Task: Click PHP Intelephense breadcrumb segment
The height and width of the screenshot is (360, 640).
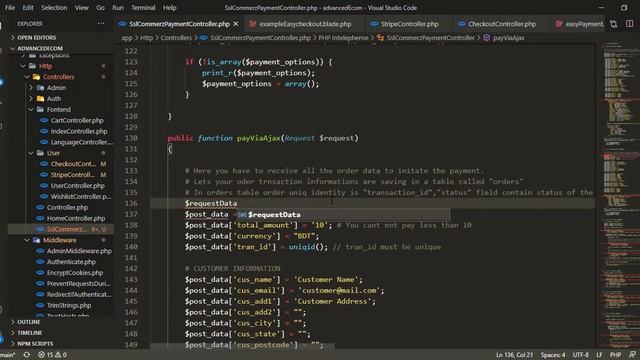Action: tap(343, 38)
